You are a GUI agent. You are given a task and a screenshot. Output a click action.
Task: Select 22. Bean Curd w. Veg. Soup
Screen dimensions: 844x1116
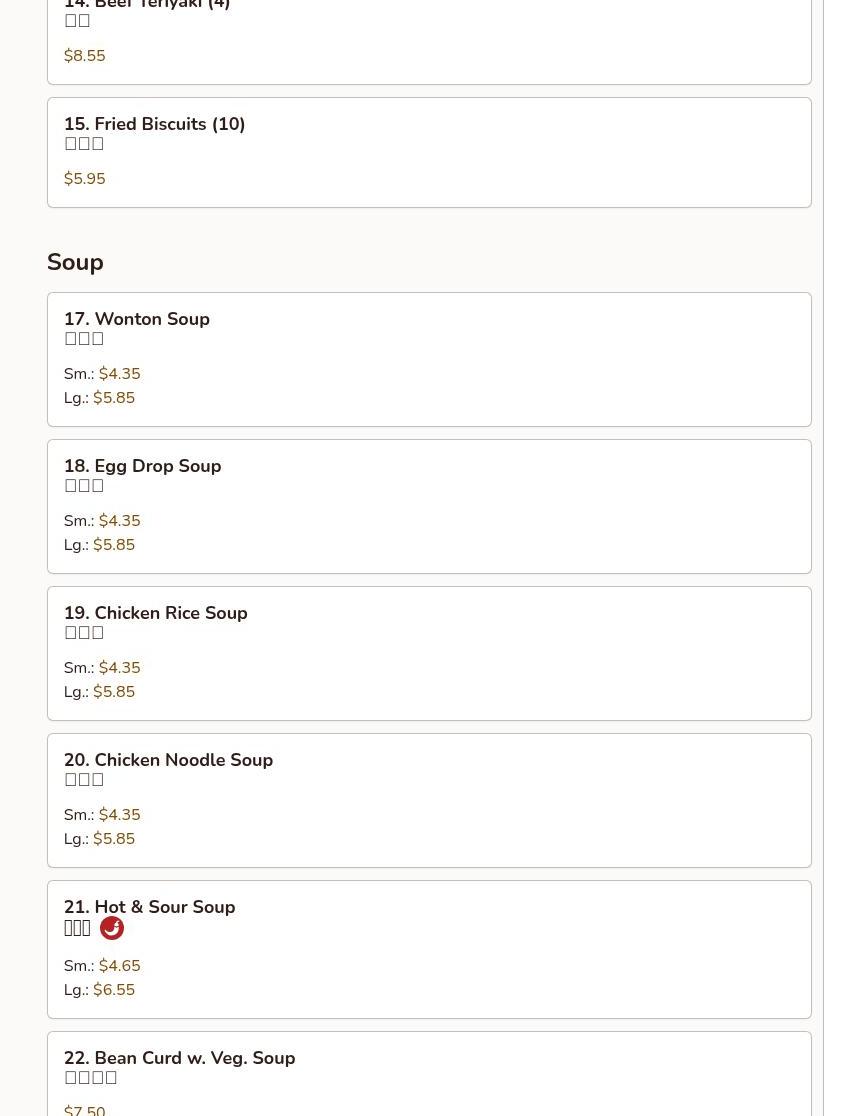[x=180, y=1059]
